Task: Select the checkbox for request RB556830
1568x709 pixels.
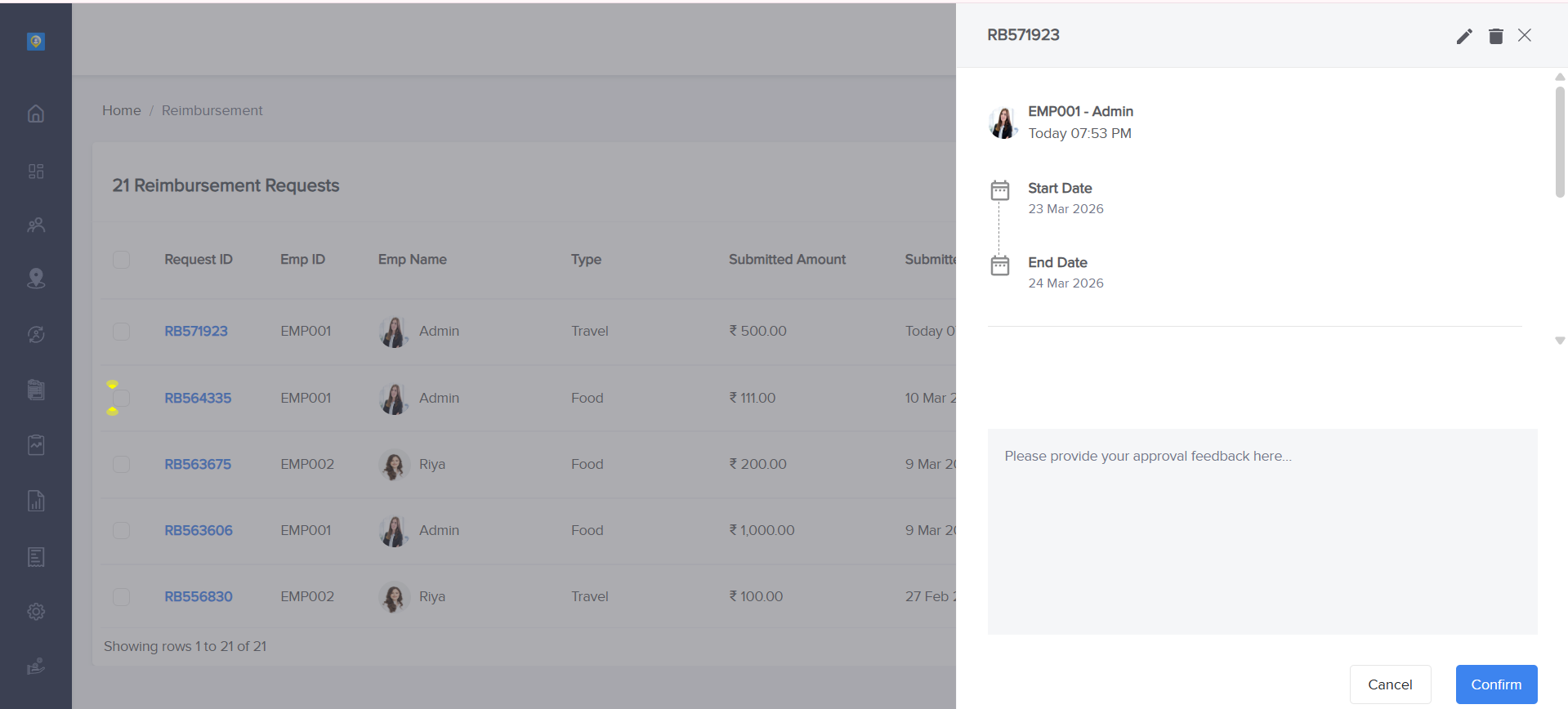Action: pyautogui.click(x=121, y=597)
